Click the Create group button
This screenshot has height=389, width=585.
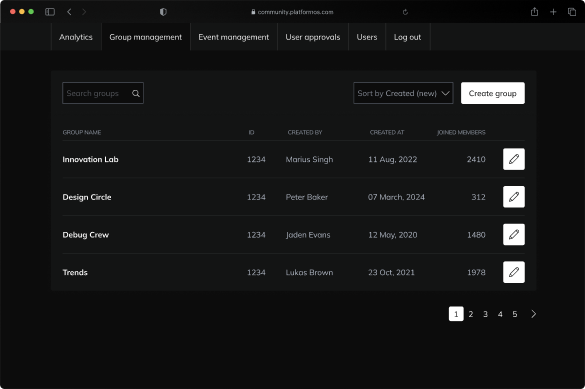tap(492, 93)
